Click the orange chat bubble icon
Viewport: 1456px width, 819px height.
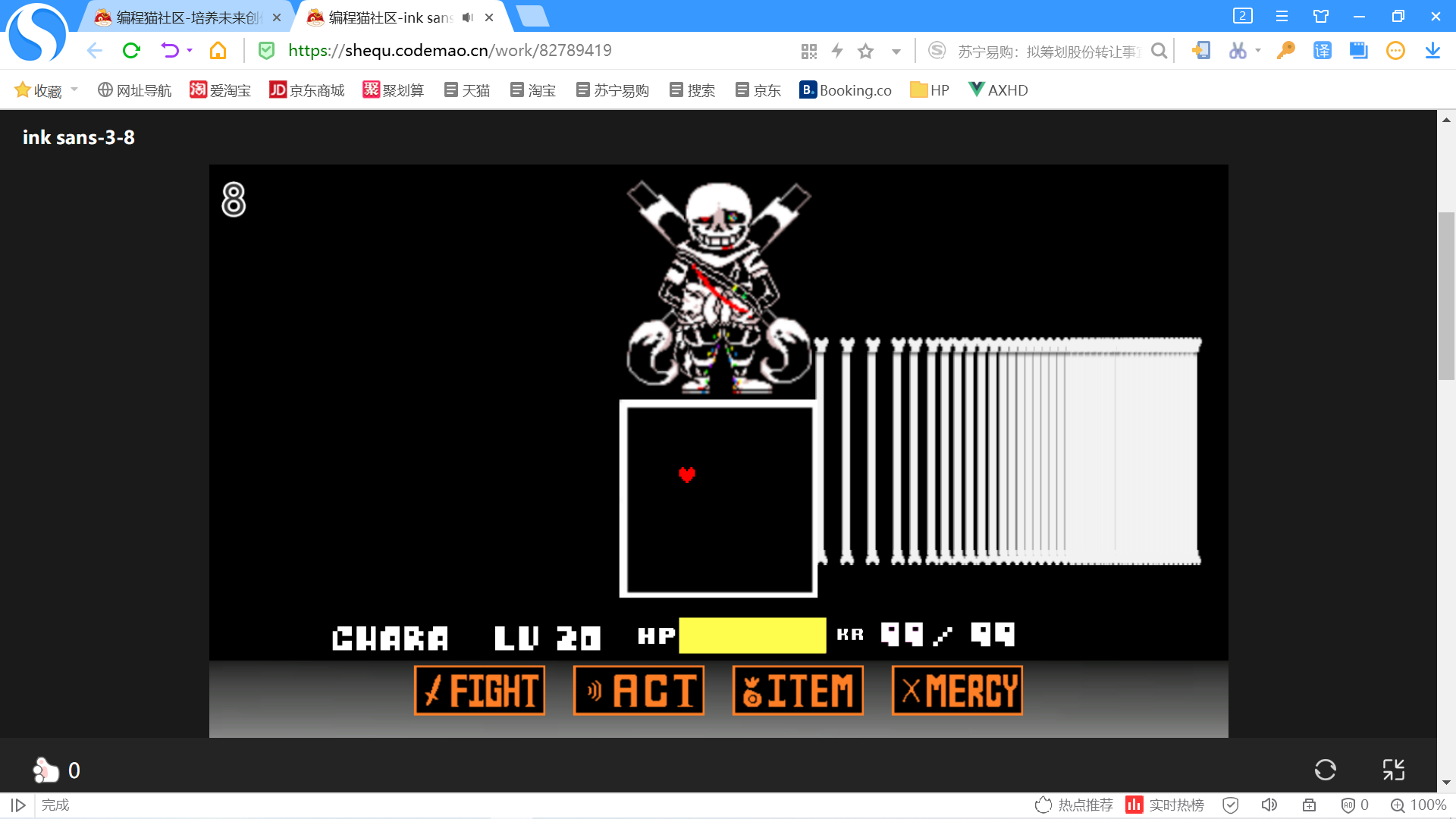pyautogui.click(x=1395, y=51)
